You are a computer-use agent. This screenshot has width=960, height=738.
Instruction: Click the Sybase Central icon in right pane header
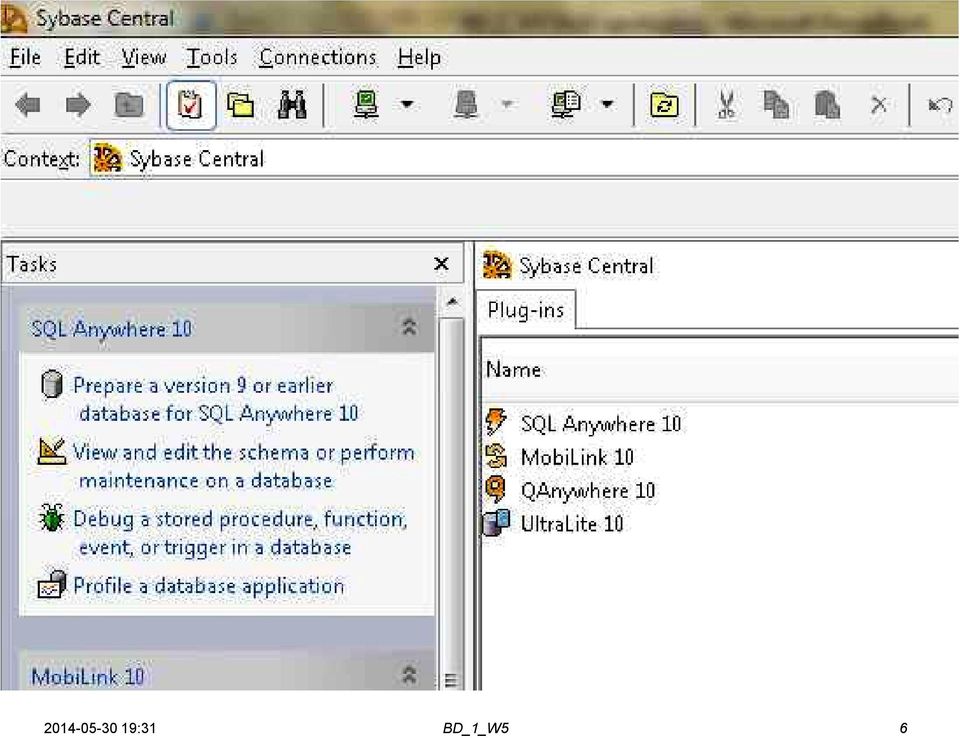coord(497,265)
